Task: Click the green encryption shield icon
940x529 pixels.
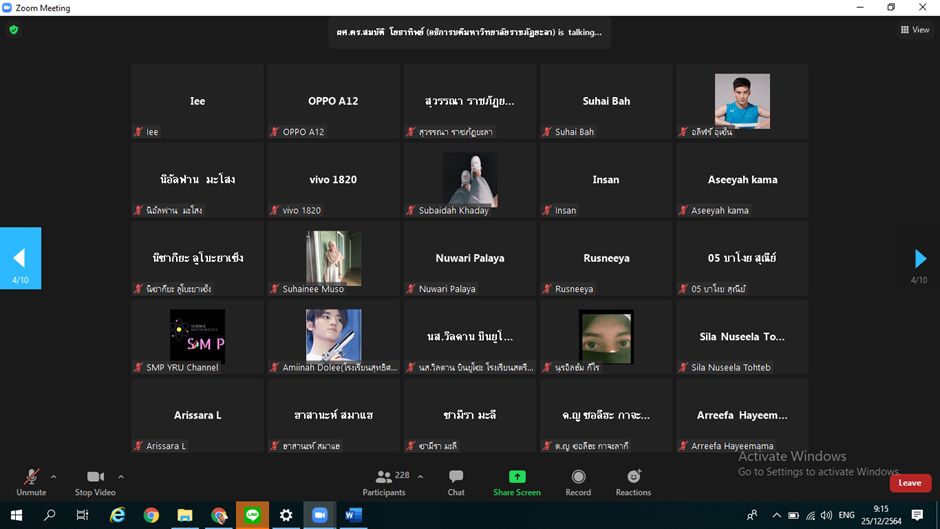Action: tap(14, 29)
